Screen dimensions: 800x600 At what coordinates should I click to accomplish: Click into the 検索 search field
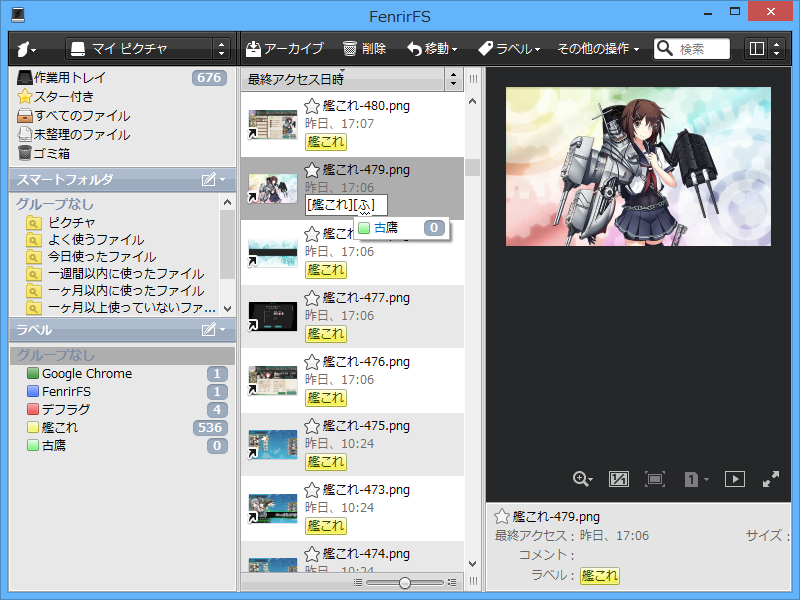692,49
